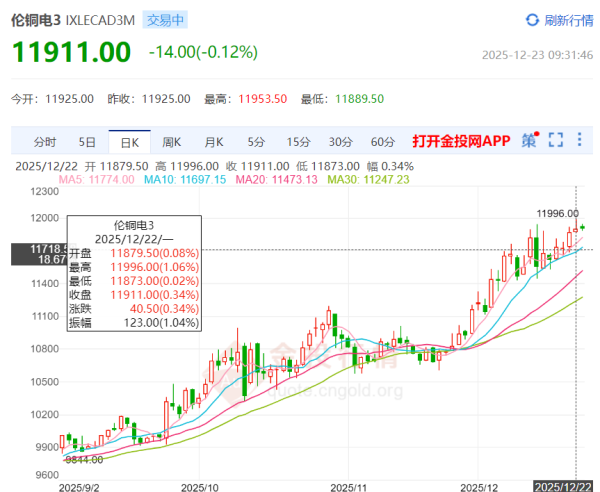This screenshot has height=492, width=600.
Task: Click the 2025/12/22 highlighted date marker
Action: pos(563,487)
